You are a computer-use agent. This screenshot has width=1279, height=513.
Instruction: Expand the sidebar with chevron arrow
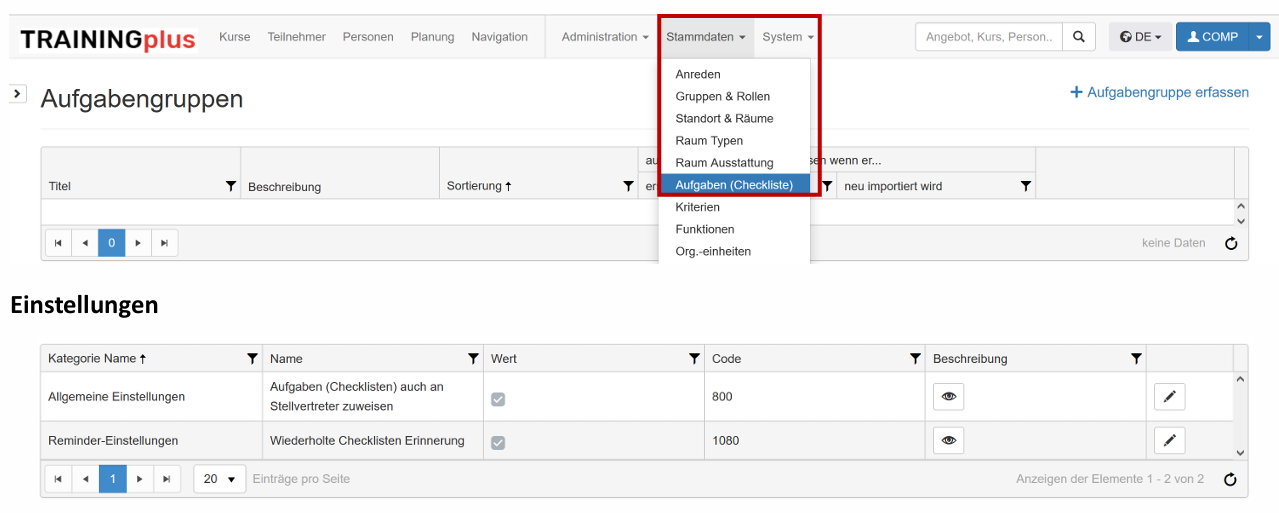coord(18,93)
